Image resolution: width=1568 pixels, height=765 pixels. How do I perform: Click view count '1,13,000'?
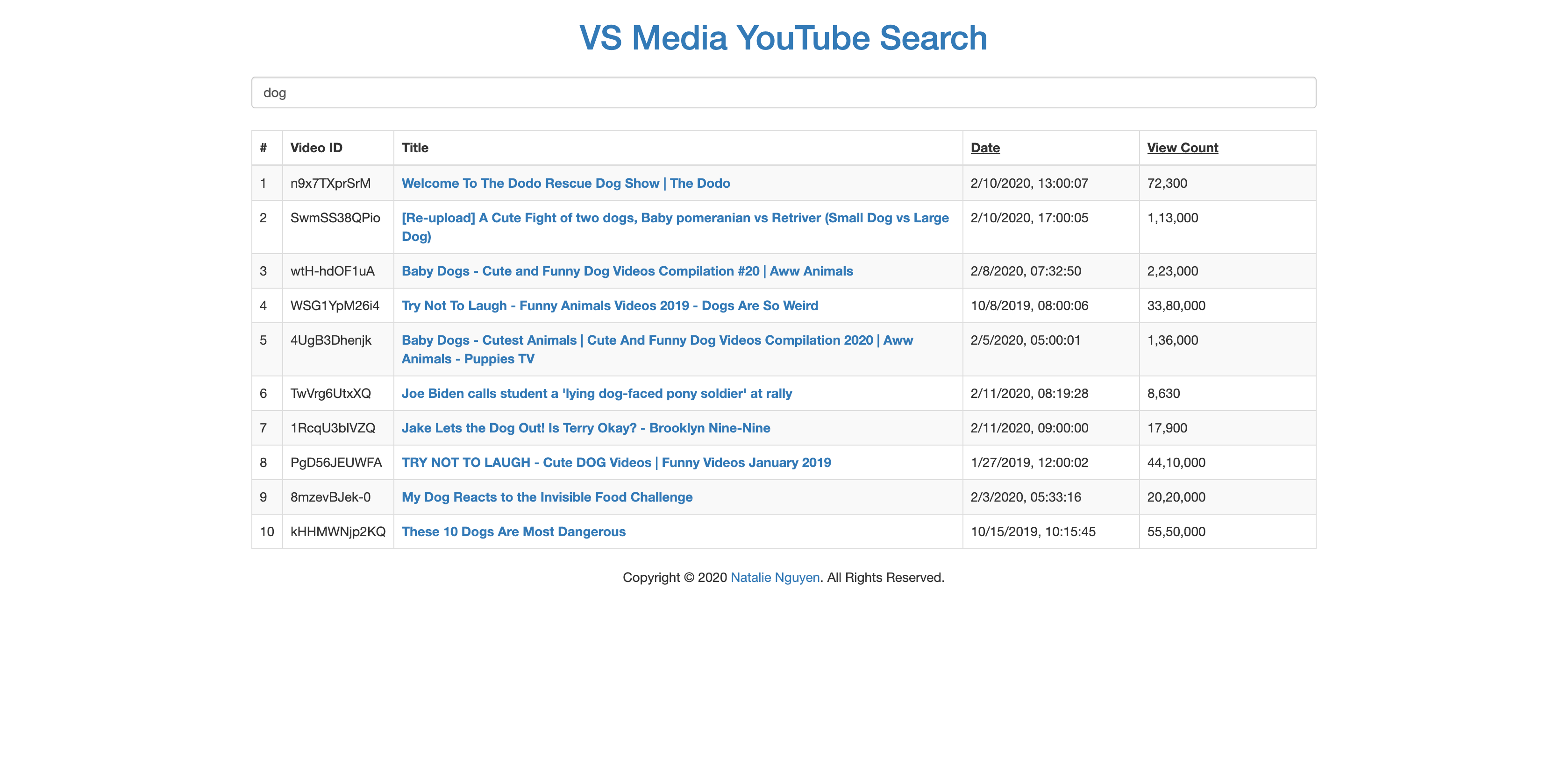(1172, 218)
